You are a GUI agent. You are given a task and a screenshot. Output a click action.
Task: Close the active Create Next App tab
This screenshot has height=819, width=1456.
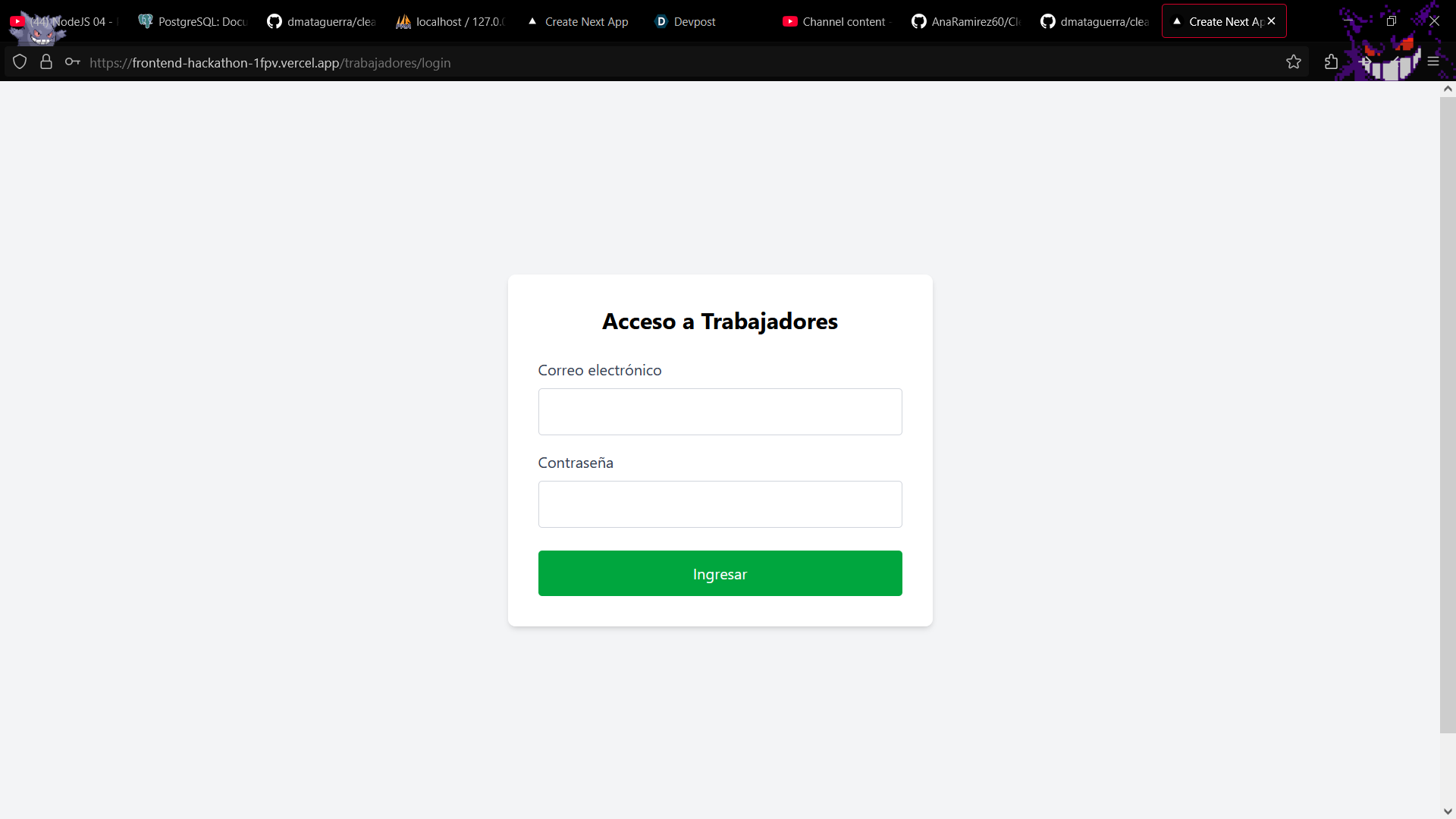click(1272, 21)
